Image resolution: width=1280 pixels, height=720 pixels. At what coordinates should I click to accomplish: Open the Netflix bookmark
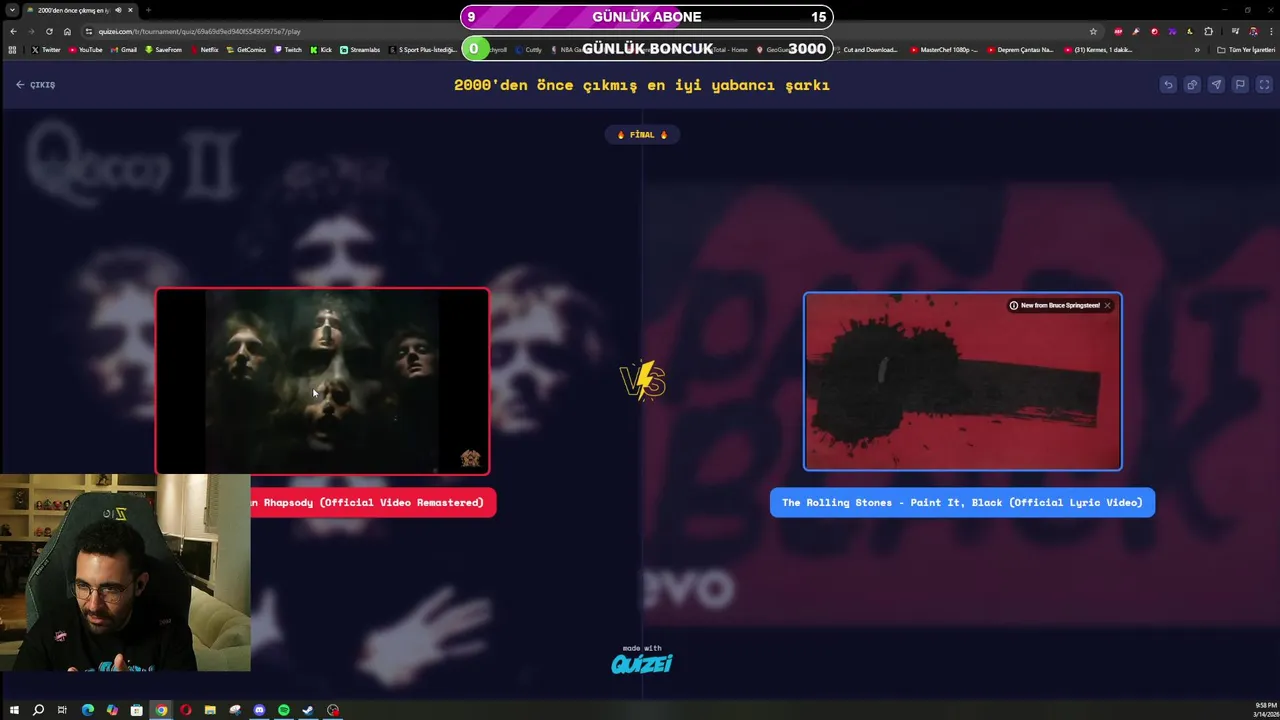[205, 49]
